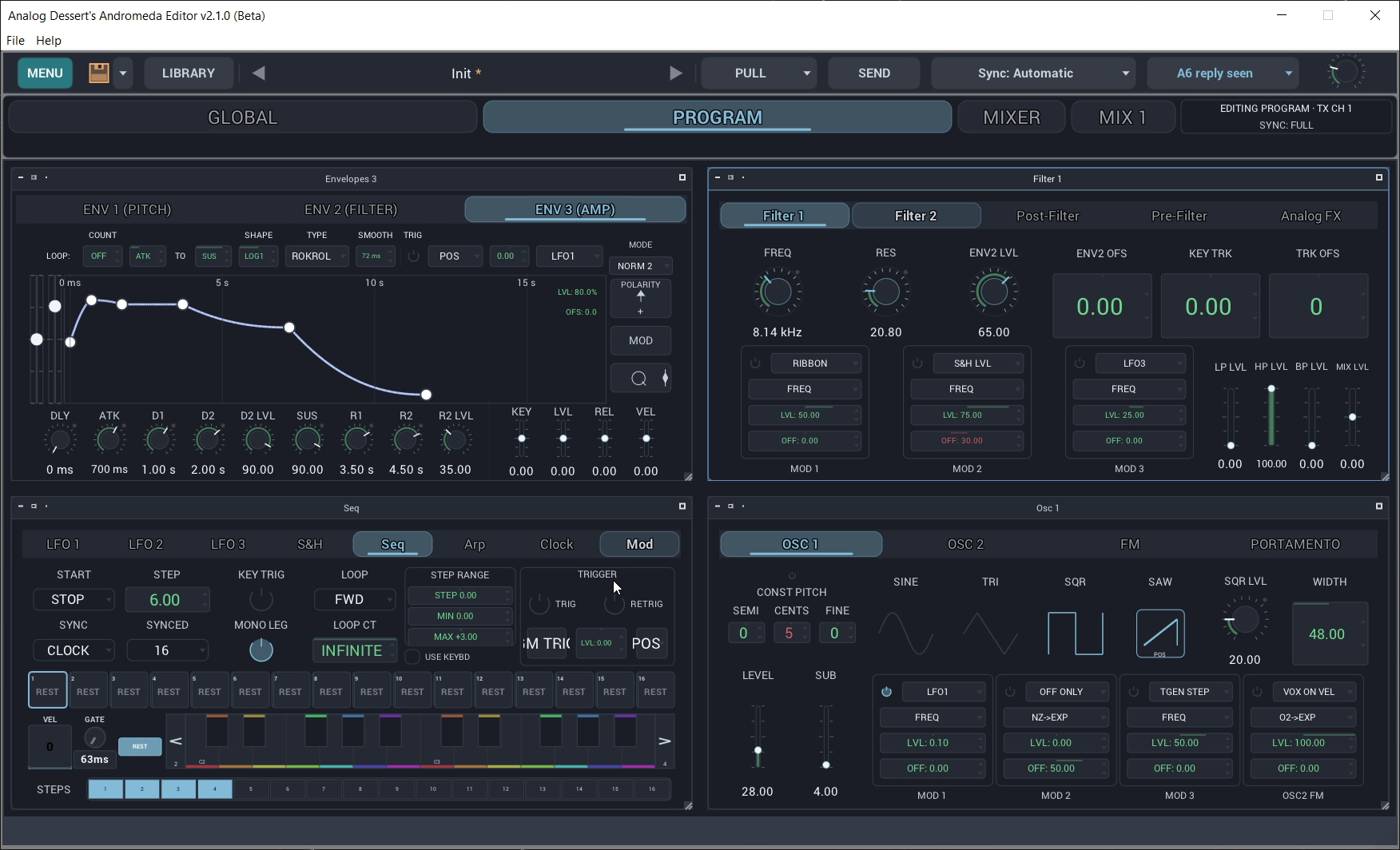Go to previous preset with left arrow
This screenshot has width=1400, height=850.
point(258,73)
